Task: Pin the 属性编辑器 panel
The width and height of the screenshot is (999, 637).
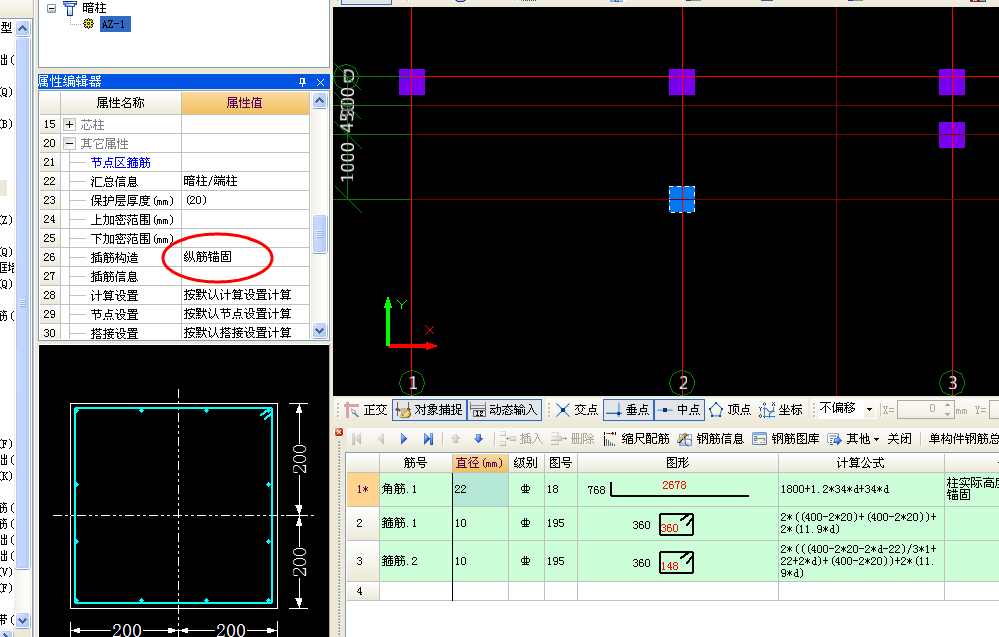Action: click(302, 82)
